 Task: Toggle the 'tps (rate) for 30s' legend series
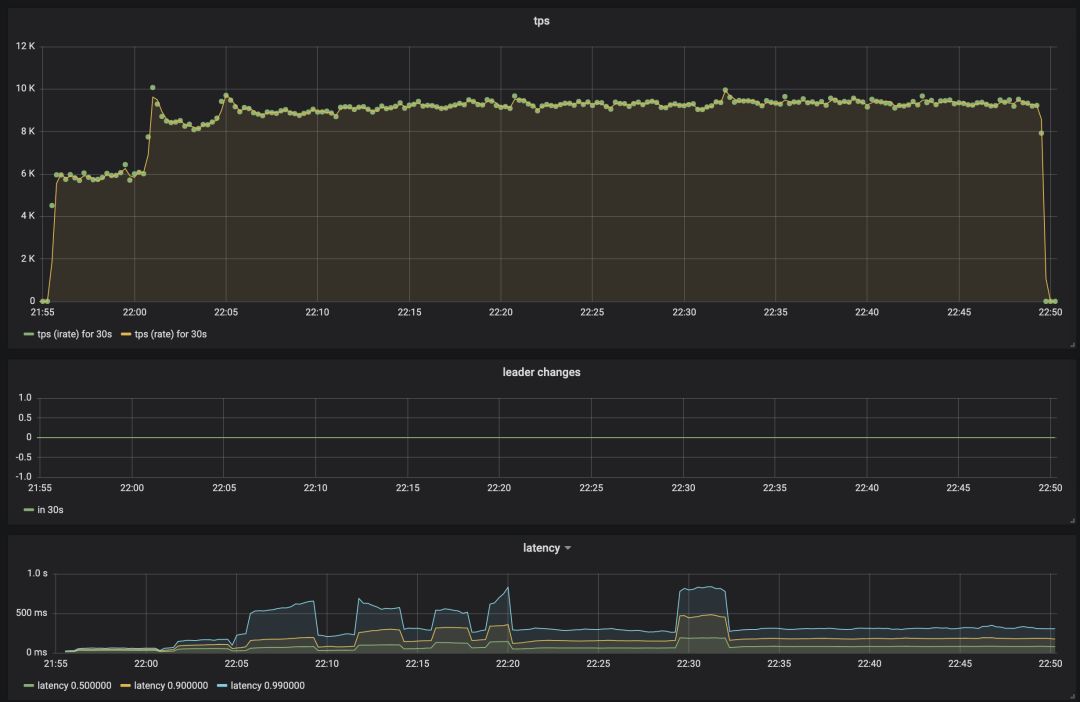click(170, 334)
